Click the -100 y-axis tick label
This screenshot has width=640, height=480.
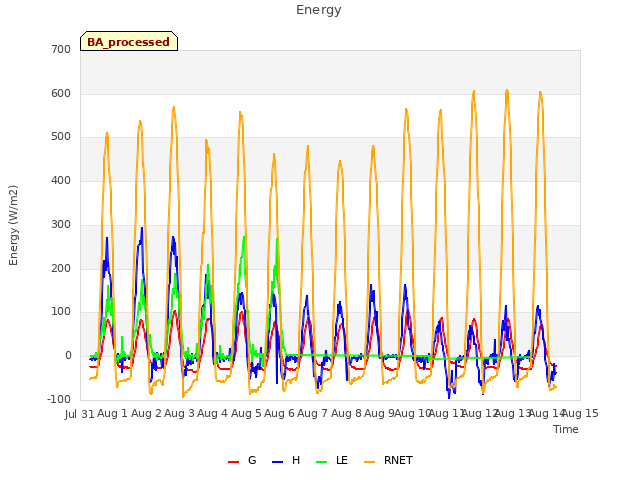(59, 399)
